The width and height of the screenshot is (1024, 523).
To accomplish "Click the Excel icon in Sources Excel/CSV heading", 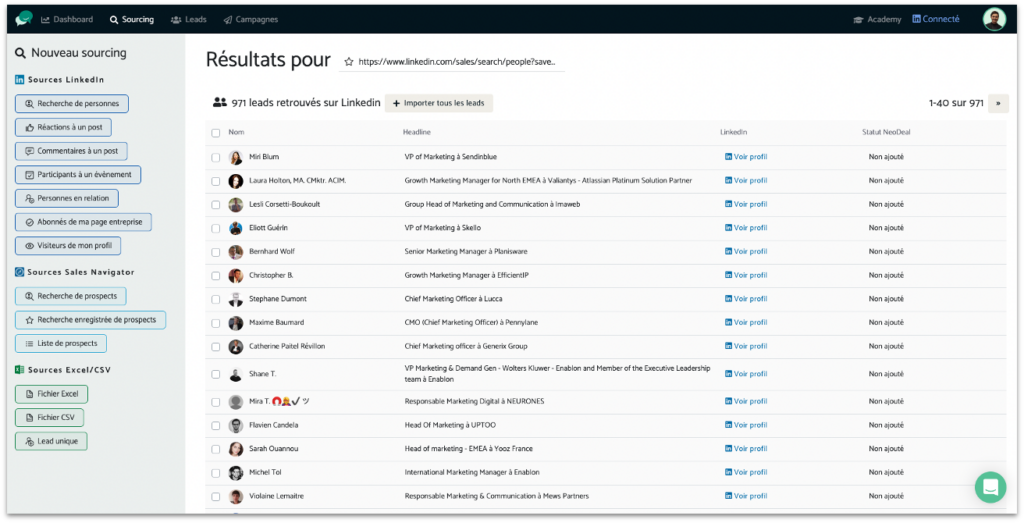I will 20,370.
